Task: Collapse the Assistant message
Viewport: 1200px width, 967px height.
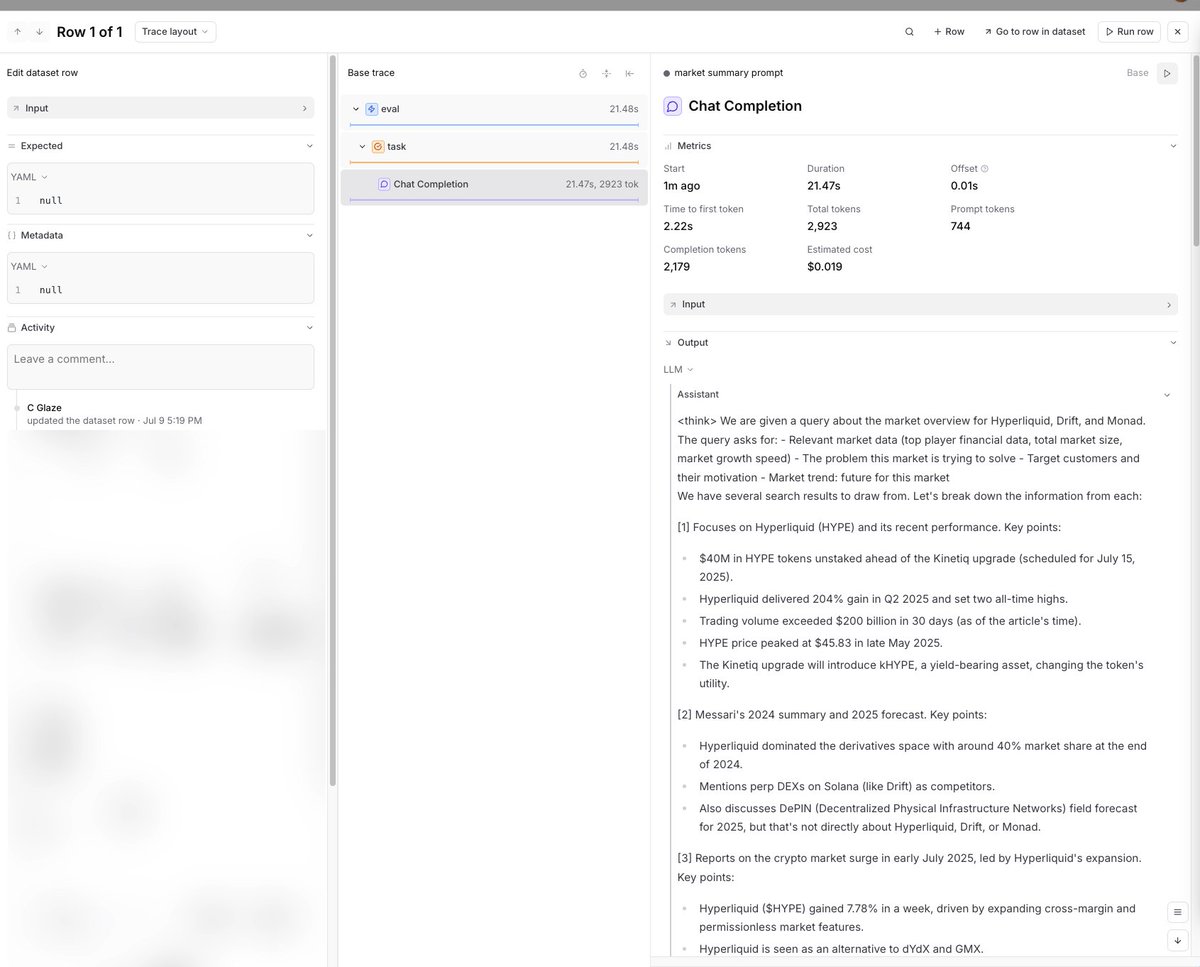Action: pyautogui.click(x=1165, y=394)
